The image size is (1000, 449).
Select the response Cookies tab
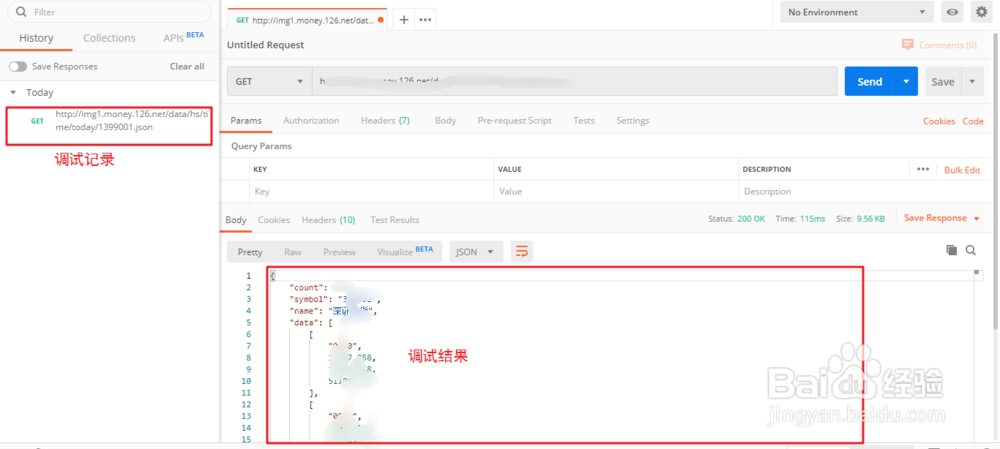[274, 220]
